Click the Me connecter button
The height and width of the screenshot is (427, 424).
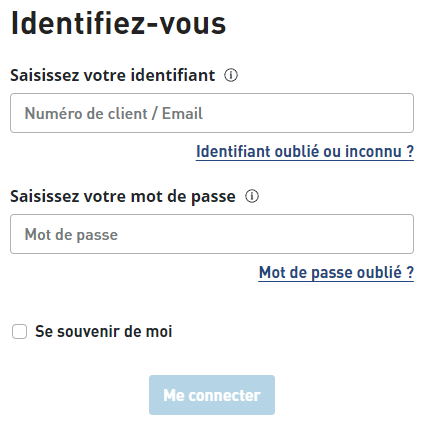(x=212, y=395)
